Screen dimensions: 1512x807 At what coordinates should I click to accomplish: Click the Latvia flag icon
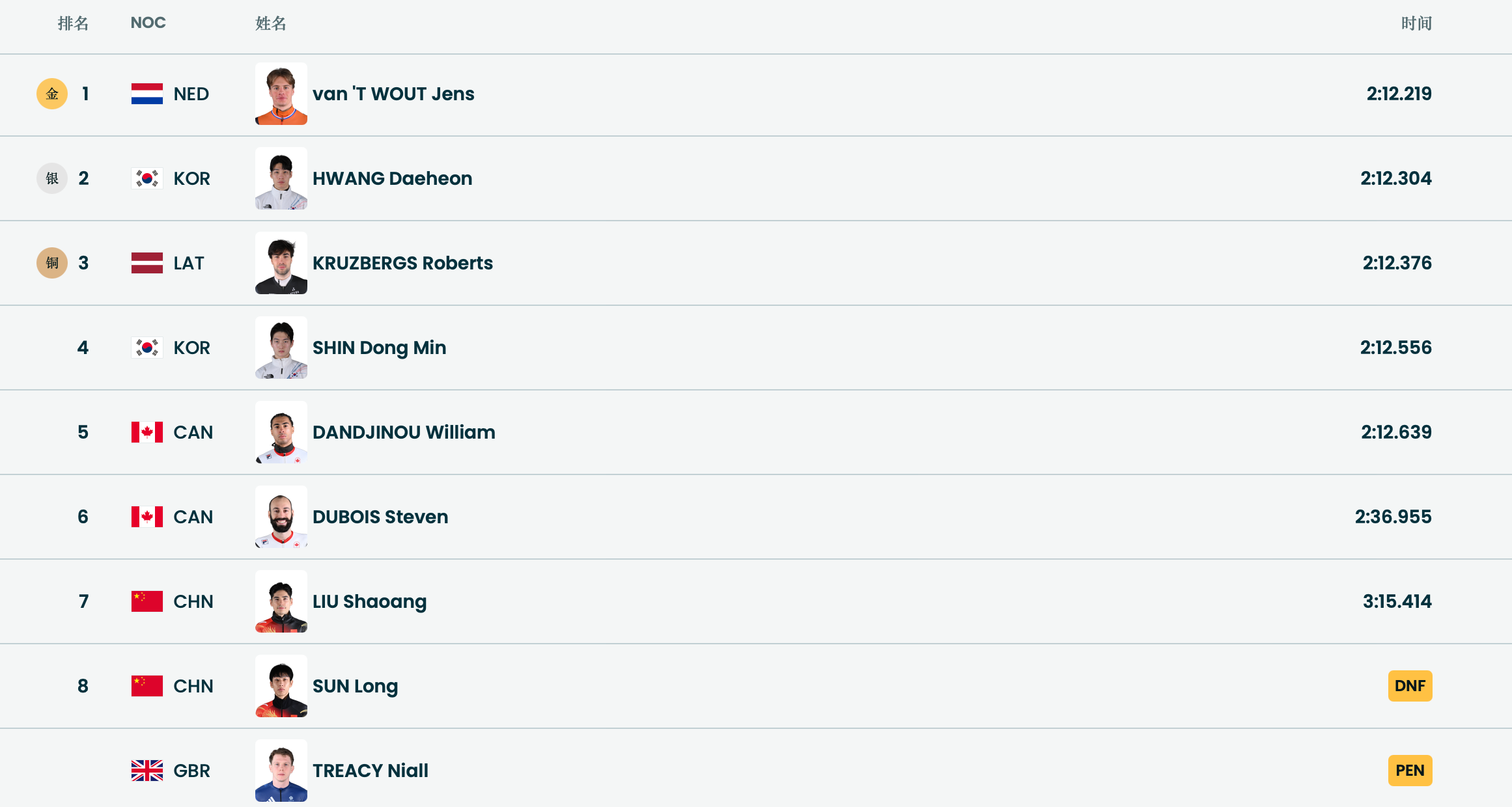147,263
